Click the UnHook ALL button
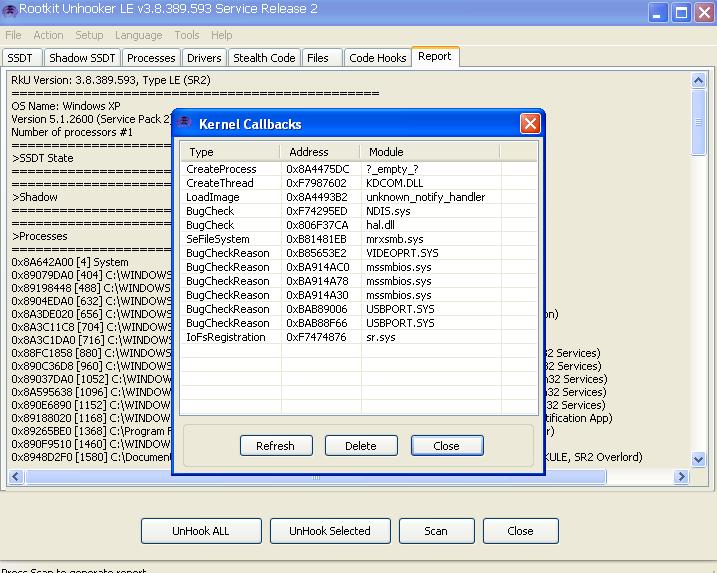This screenshot has height=573, width=717. click(201, 531)
